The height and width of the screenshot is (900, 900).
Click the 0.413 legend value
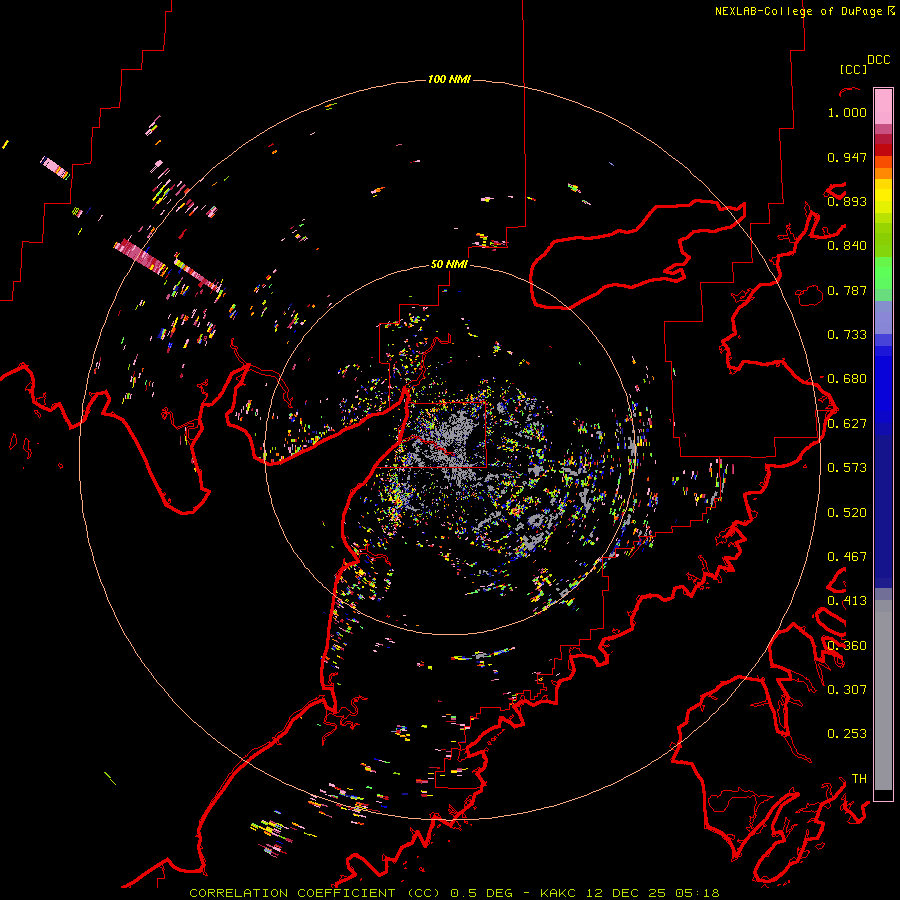pyautogui.click(x=847, y=601)
